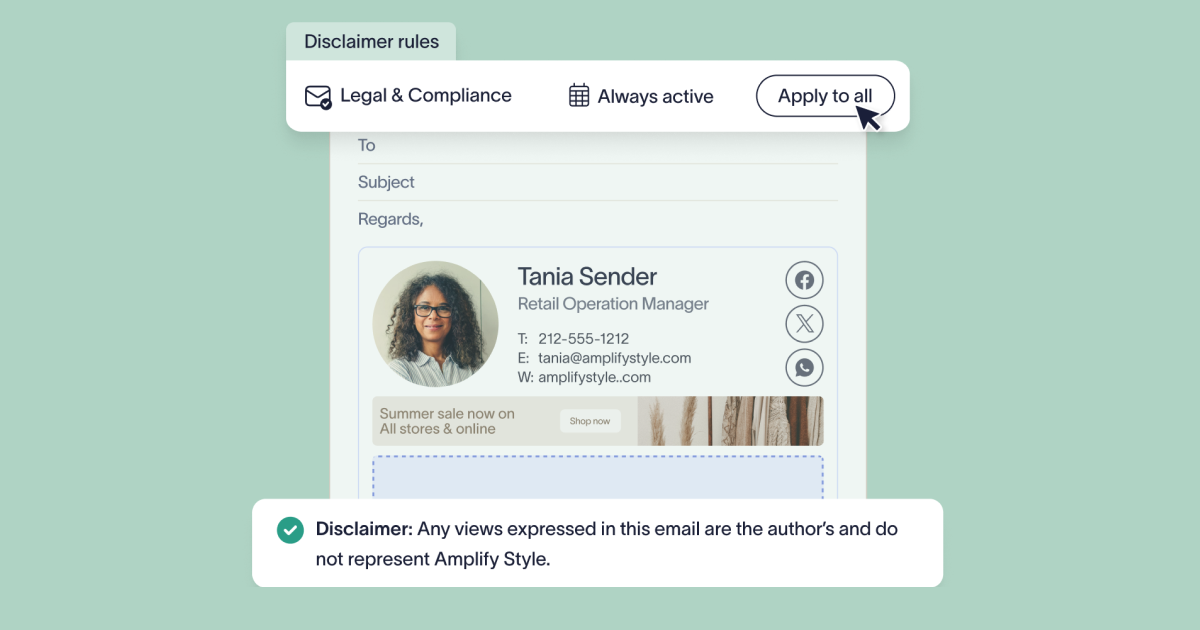Select the Always active text

(656, 97)
